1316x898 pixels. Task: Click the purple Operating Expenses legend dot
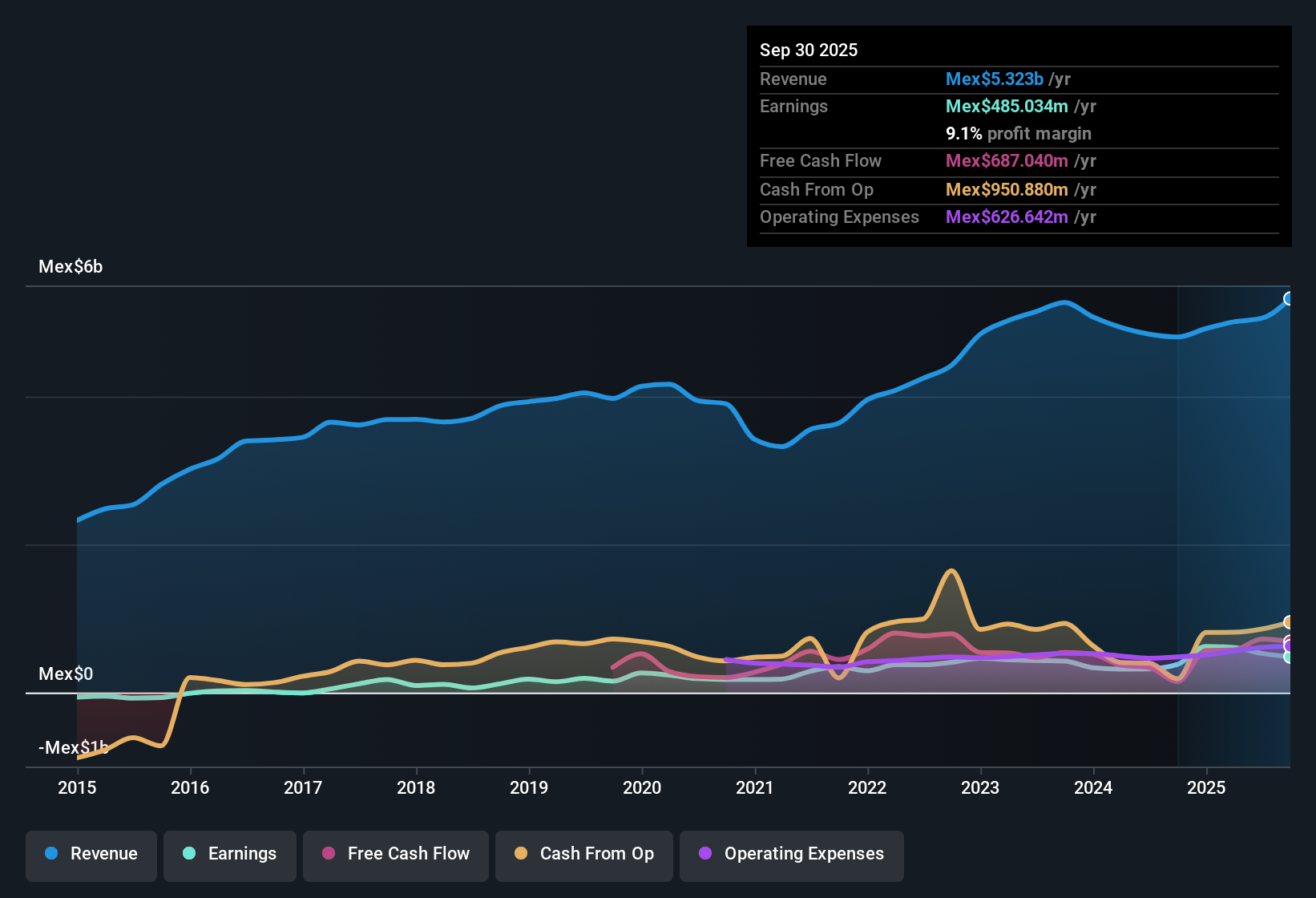[705, 854]
